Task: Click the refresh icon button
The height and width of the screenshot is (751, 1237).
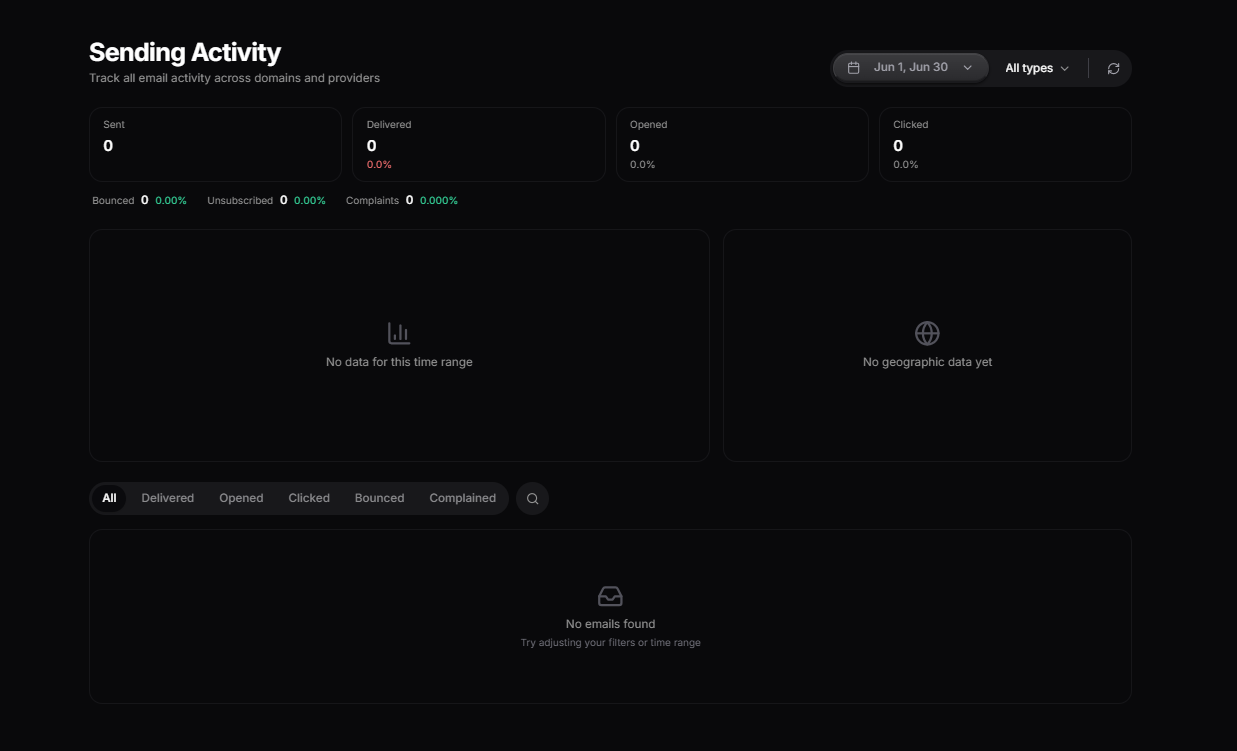Action: point(1113,68)
